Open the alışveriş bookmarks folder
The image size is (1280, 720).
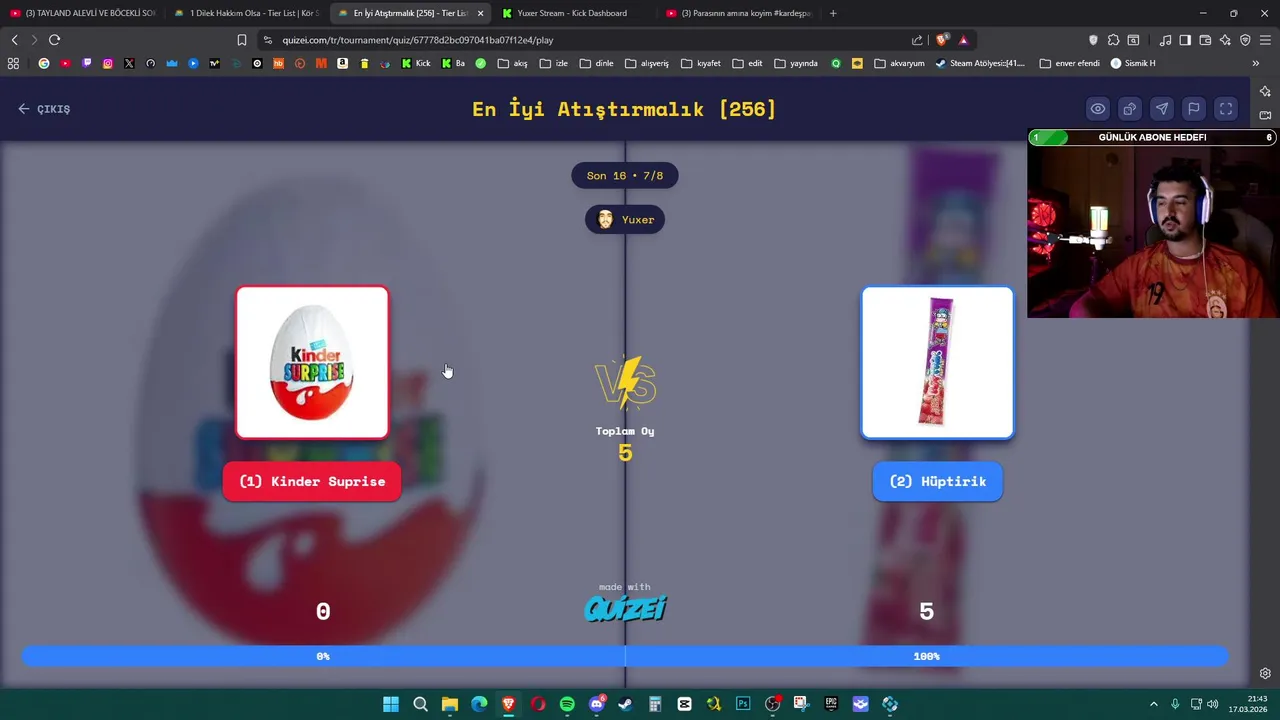[x=646, y=63]
